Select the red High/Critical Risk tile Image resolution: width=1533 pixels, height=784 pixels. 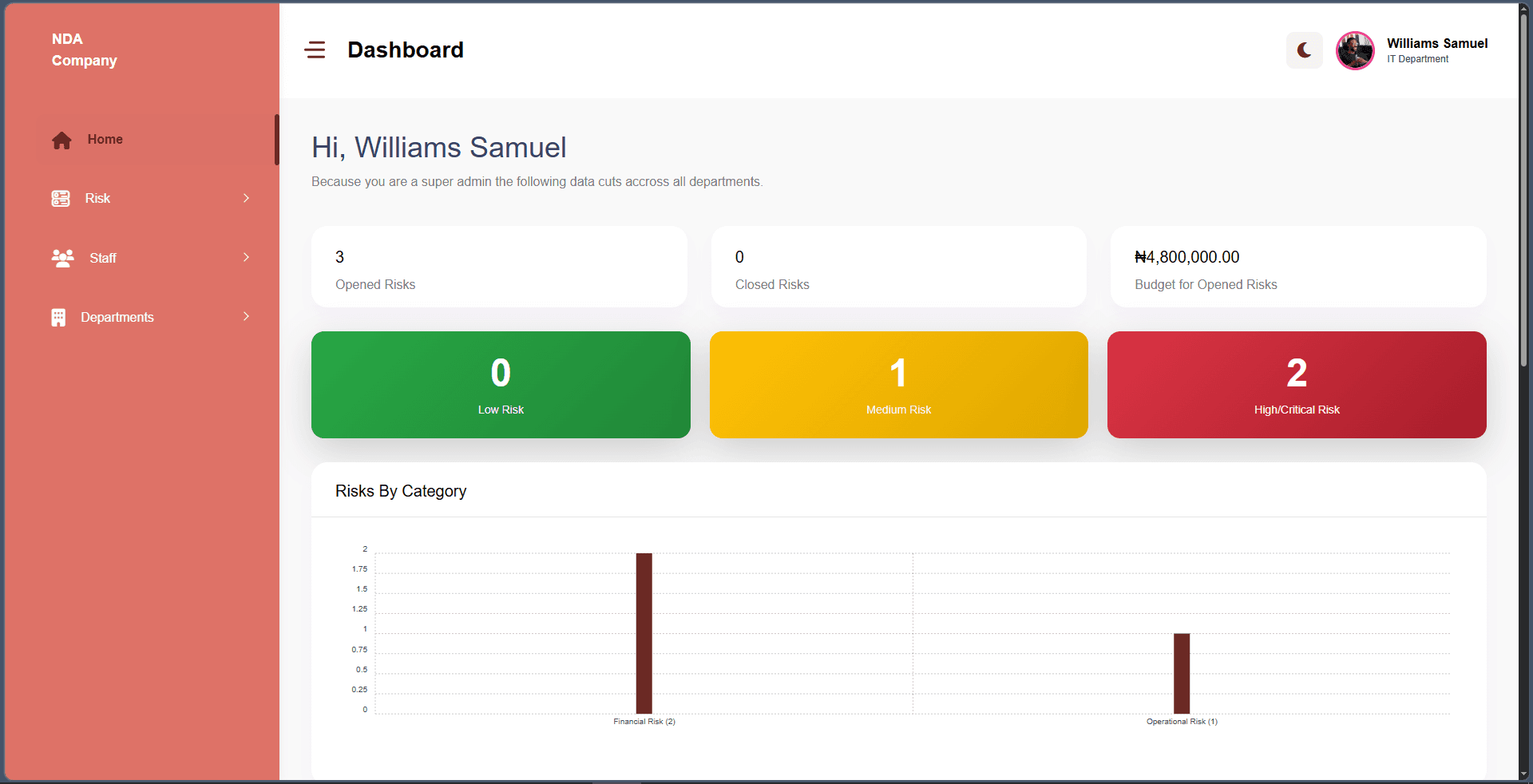(x=1297, y=385)
